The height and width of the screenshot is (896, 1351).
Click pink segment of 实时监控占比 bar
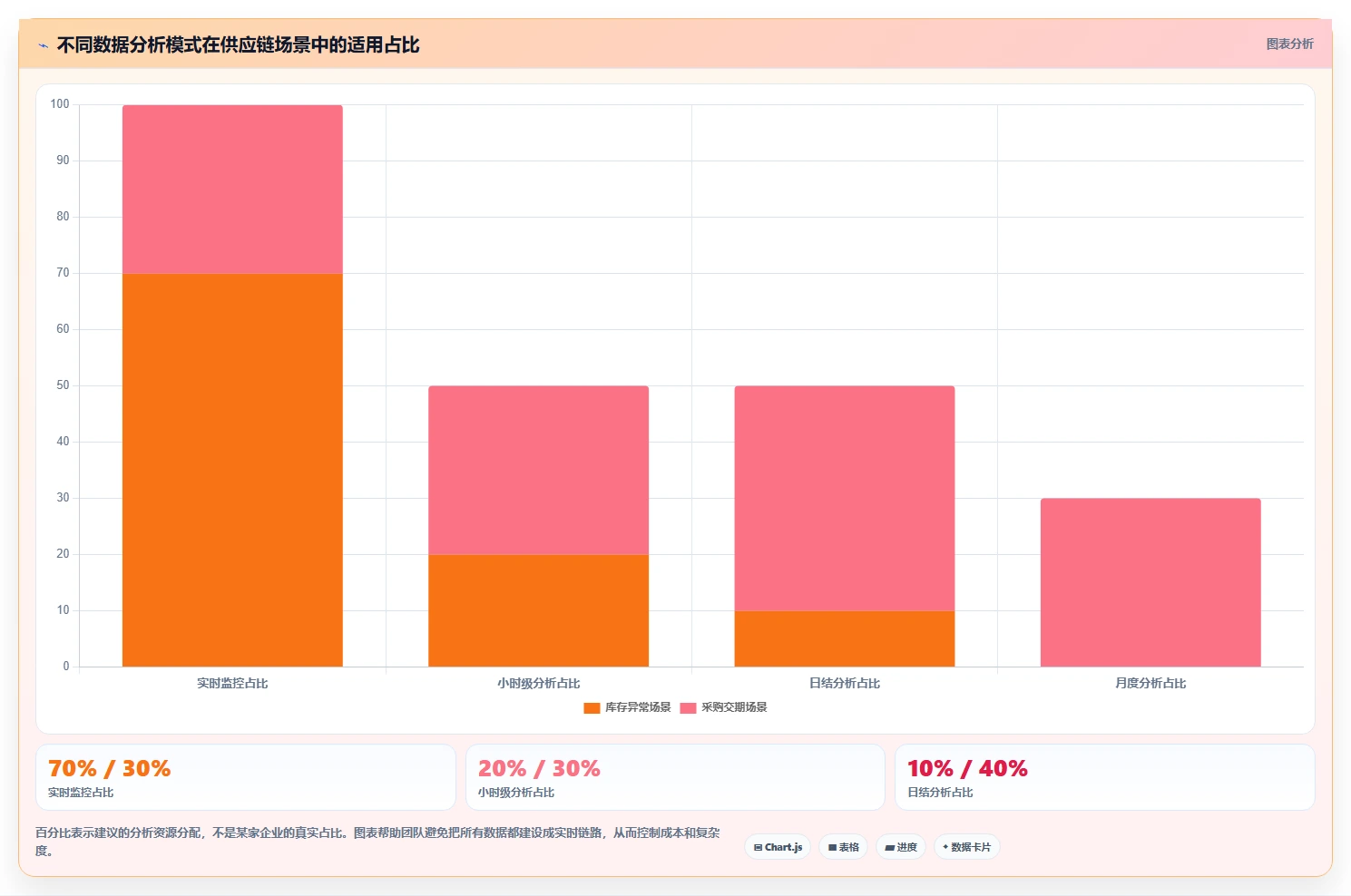click(x=232, y=189)
